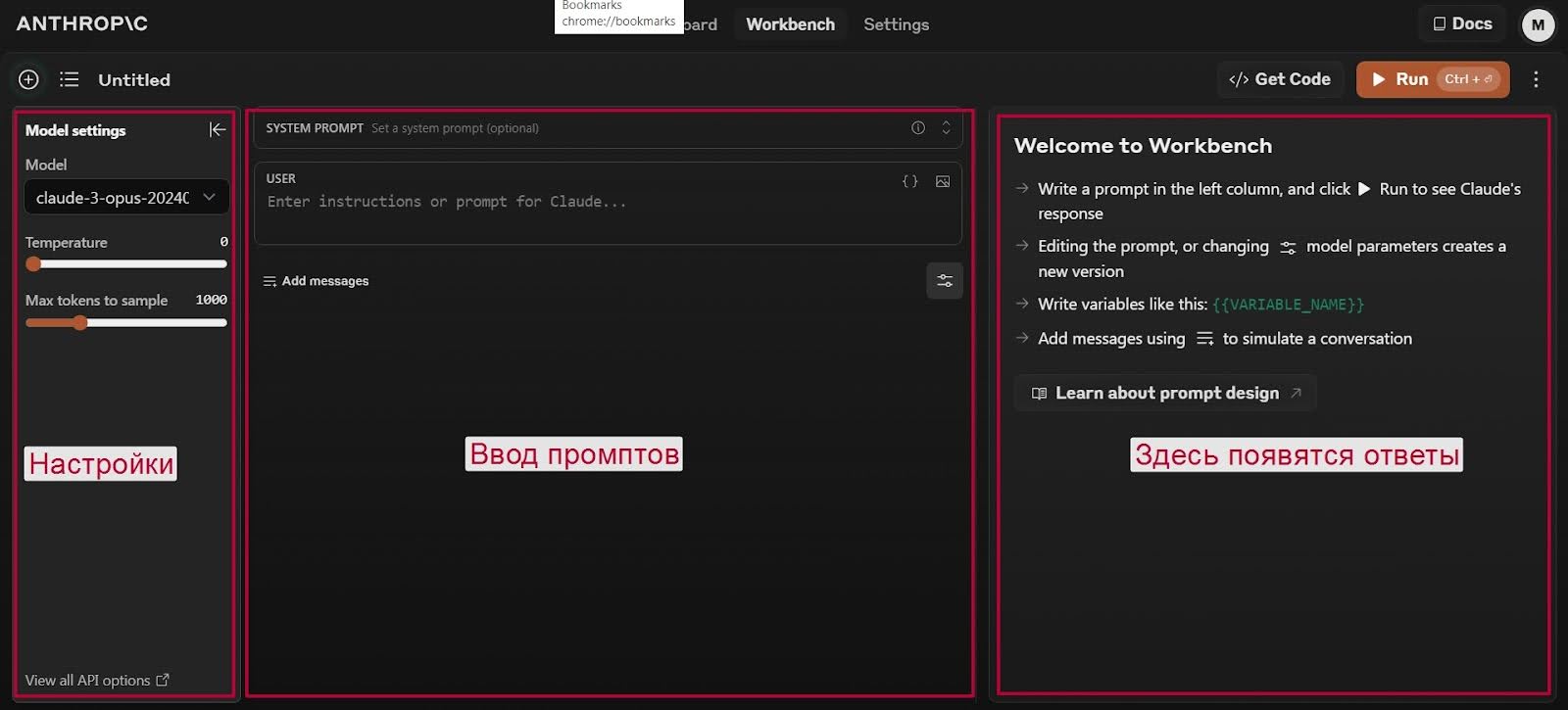Open the model selection dropdown
This screenshot has height=710, width=1568.
pos(126,197)
